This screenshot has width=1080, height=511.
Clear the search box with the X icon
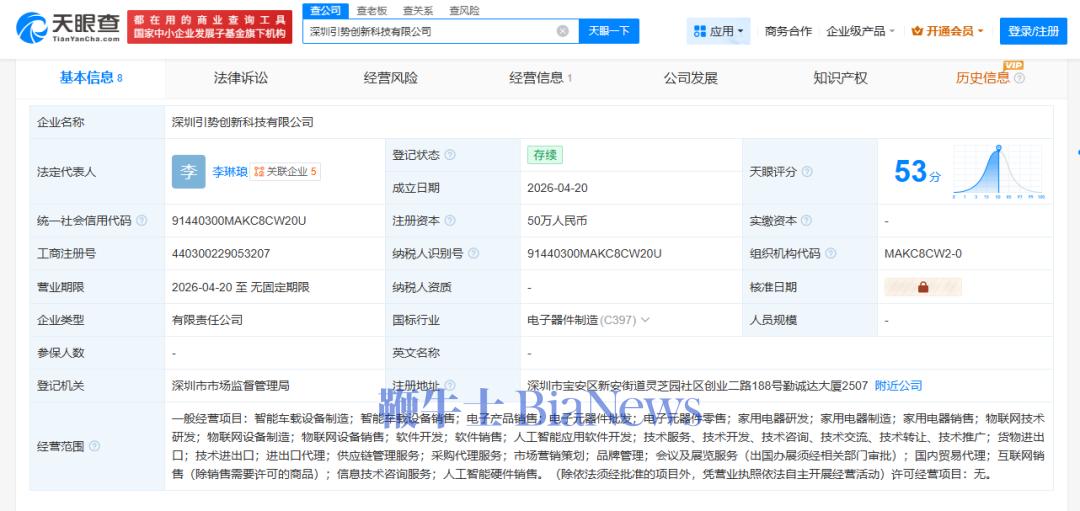pyautogui.click(x=563, y=31)
